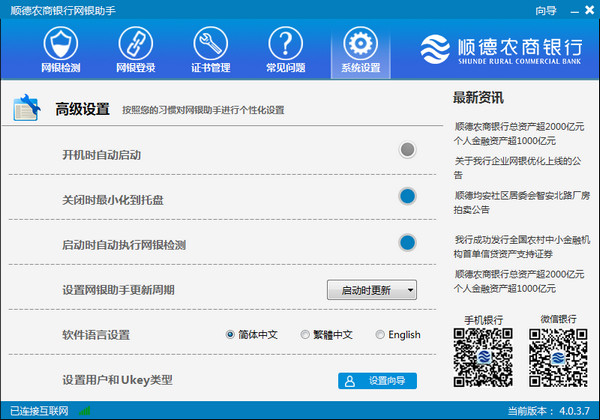Turn off 启动时自动执行网银检测 toggle
The image size is (600, 420).
[407, 243]
